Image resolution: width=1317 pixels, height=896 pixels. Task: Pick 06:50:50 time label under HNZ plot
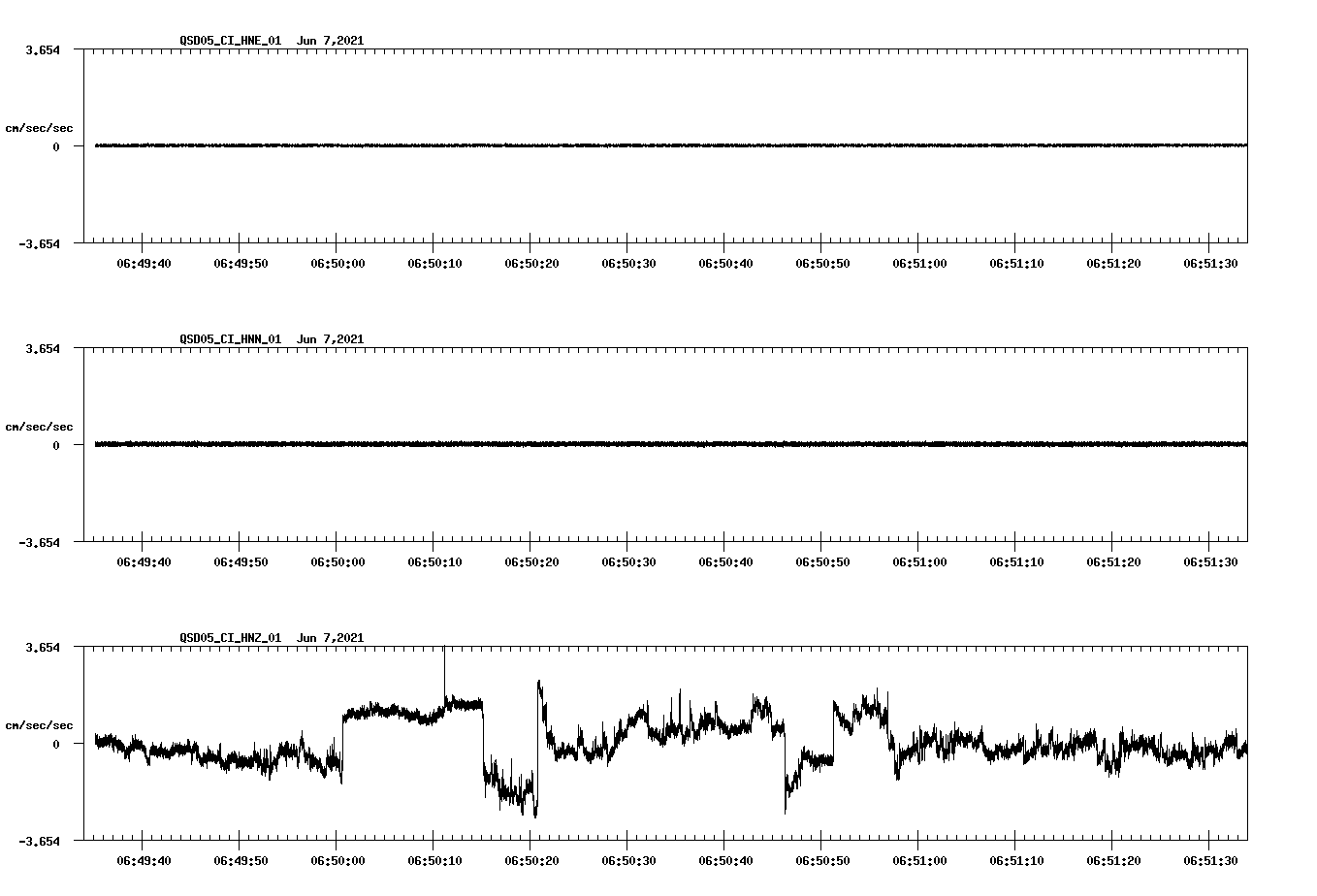click(822, 861)
